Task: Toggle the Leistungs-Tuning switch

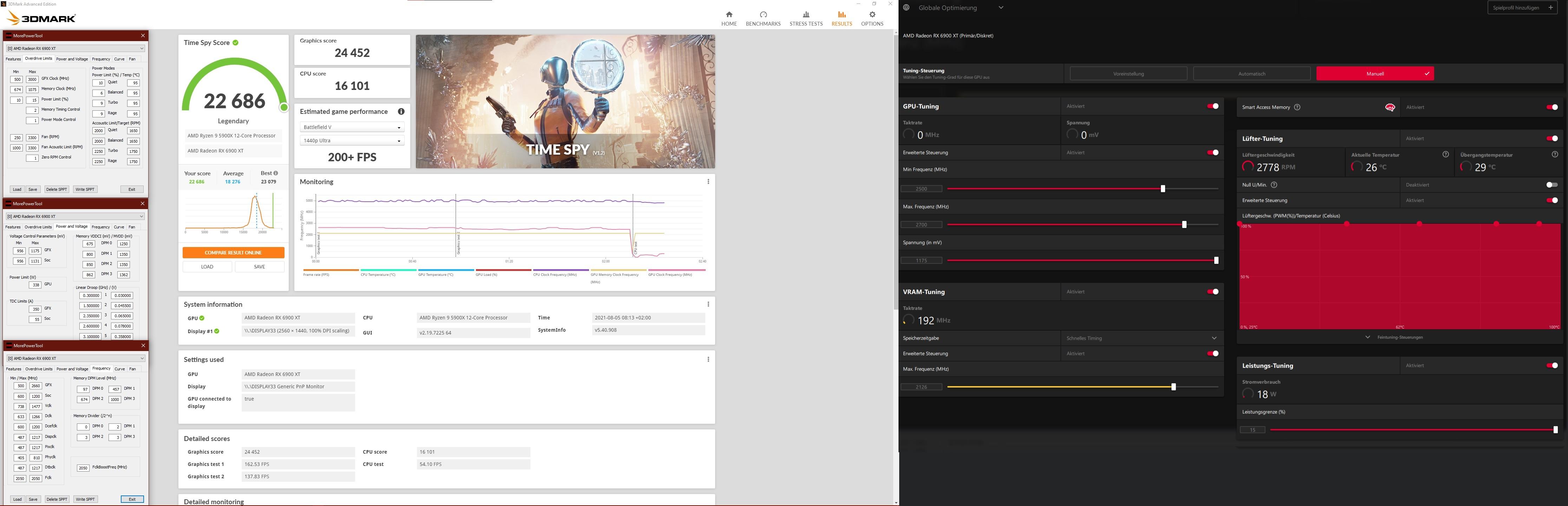Action: click(1552, 365)
